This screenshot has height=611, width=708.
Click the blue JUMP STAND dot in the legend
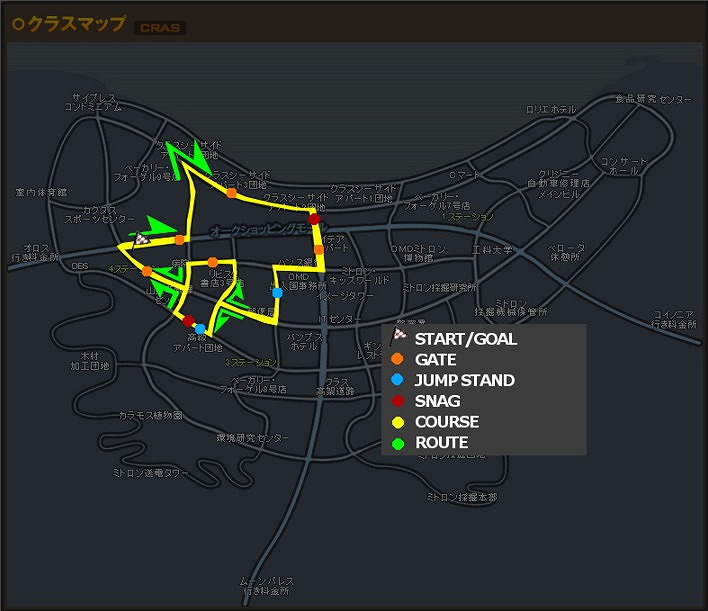pyautogui.click(x=397, y=379)
